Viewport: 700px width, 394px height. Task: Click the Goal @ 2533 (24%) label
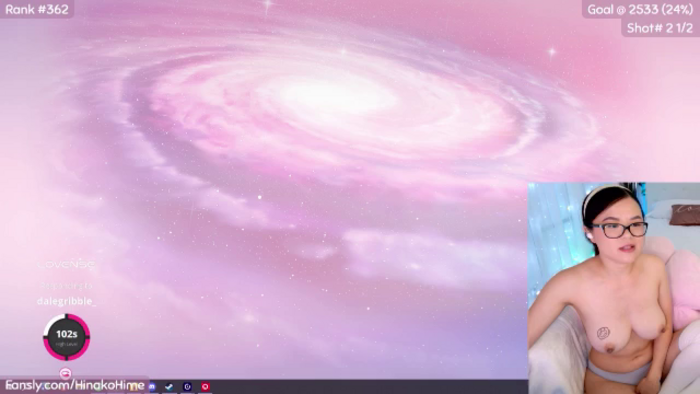click(x=640, y=9)
